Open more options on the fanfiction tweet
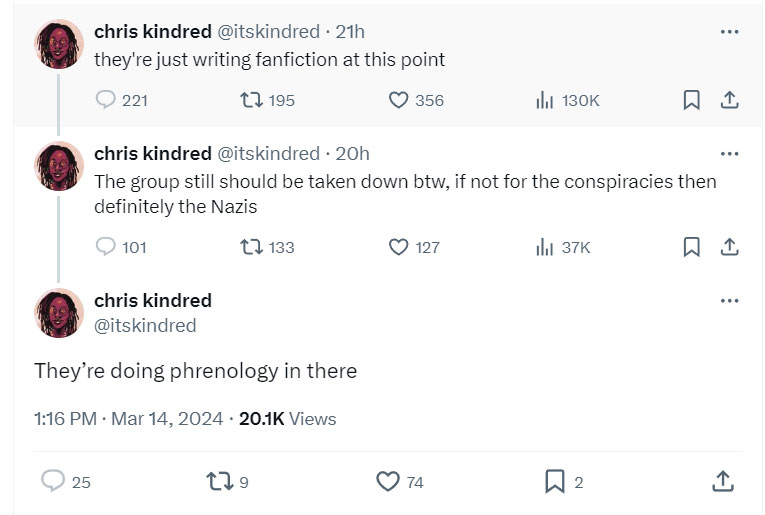Screen dimensions: 765x515 click(729, 32)
